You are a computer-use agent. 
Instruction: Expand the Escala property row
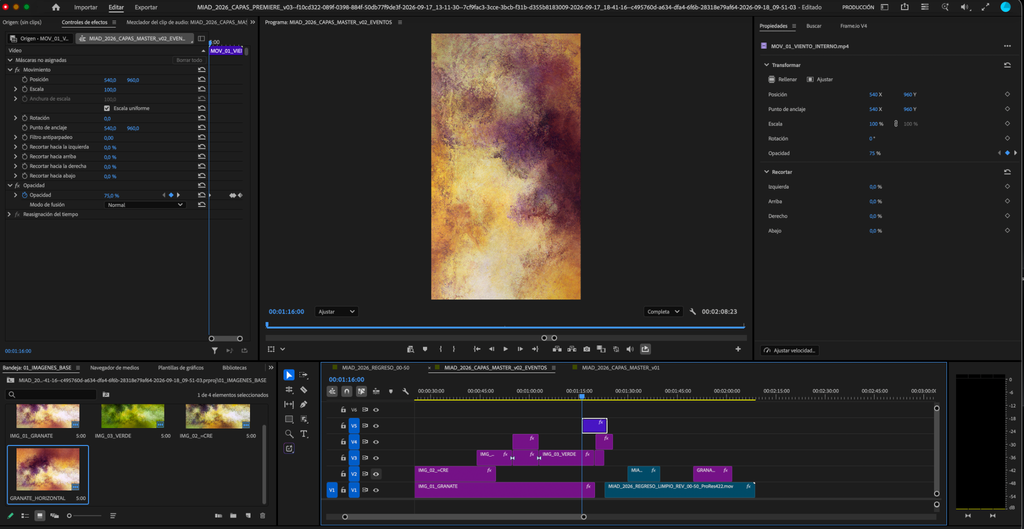pos(16,89)
